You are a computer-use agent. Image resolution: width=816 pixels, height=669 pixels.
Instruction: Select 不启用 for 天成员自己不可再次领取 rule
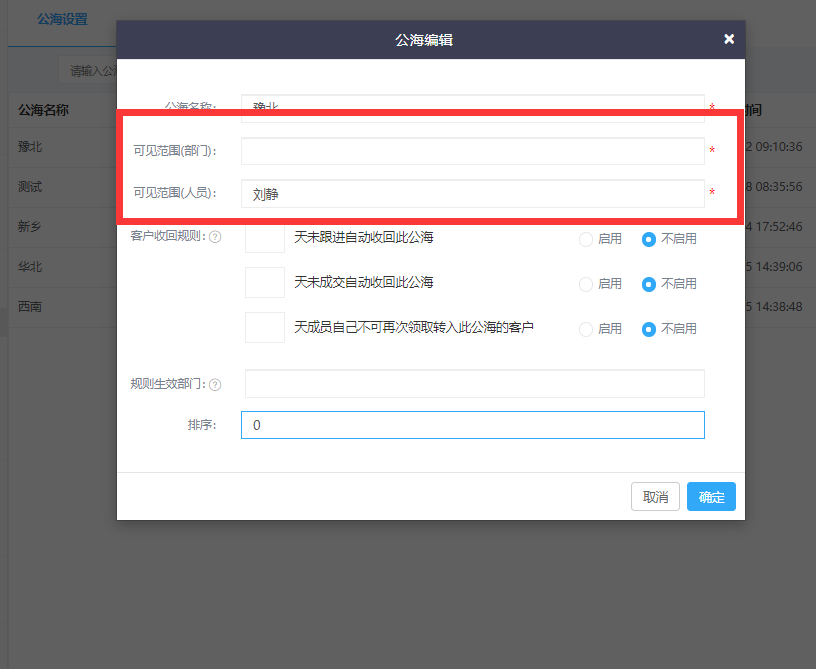(648, 329)
